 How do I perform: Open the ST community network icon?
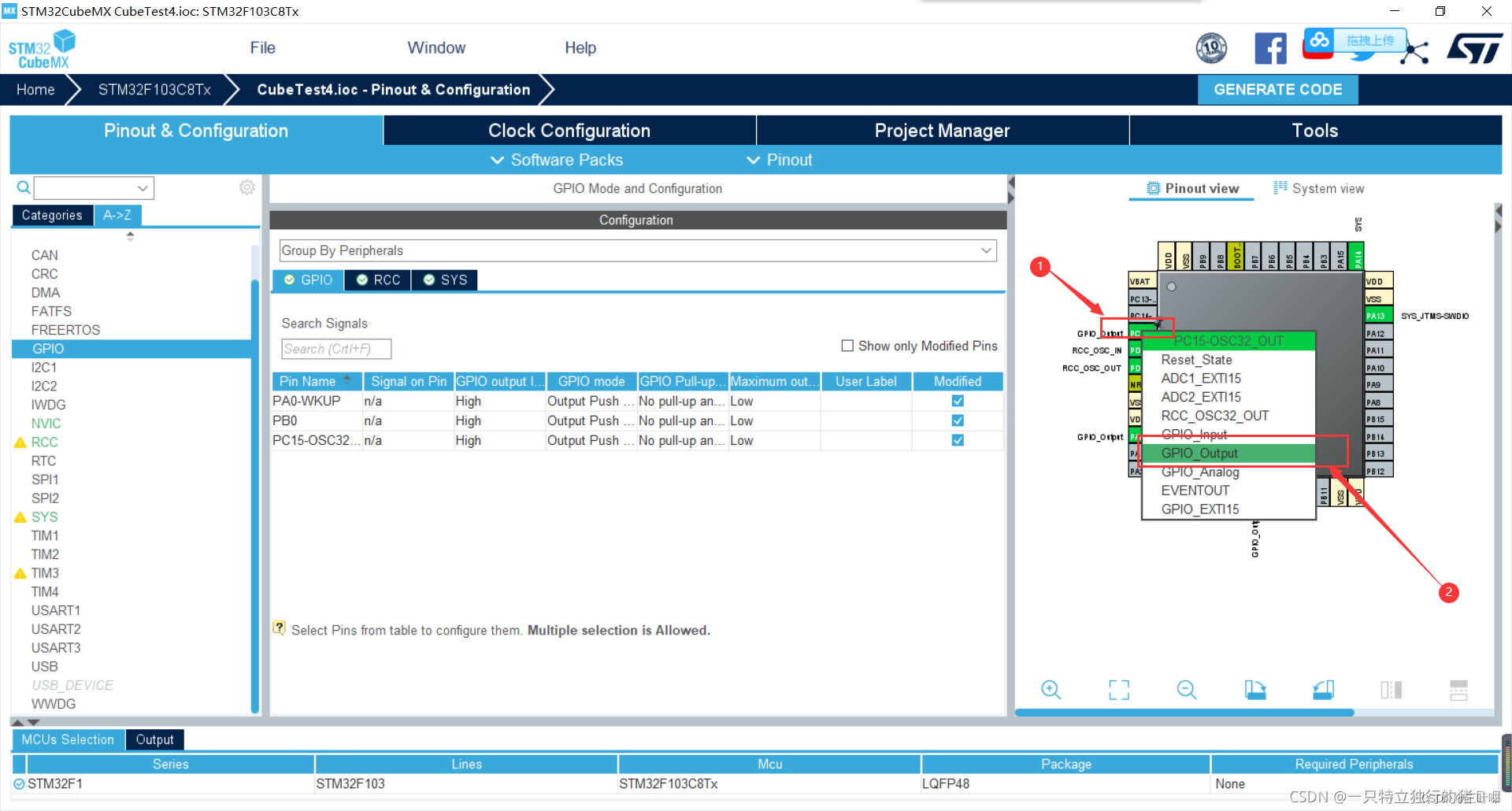point(1415,52)
